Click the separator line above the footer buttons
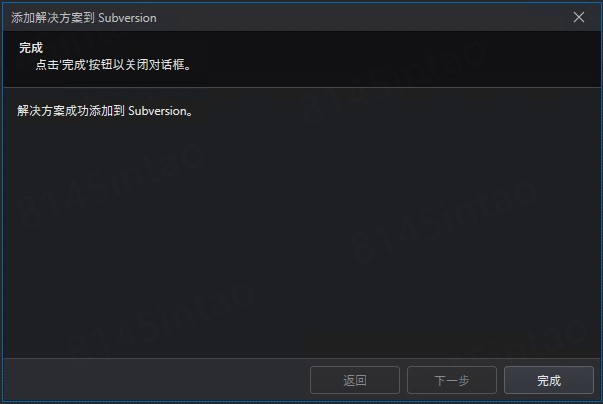This screenshot has width=603, height=404. [302, 358]
